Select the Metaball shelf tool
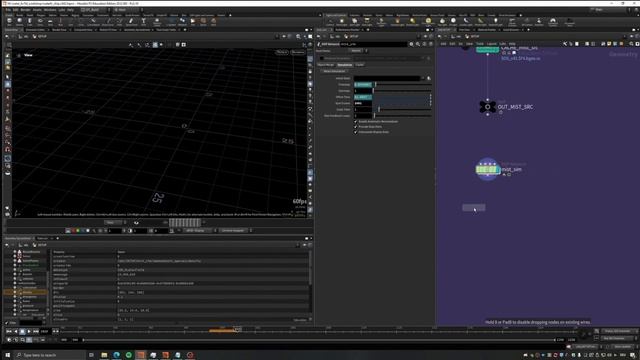The image size is (640, 360). (x=182, y=22)
